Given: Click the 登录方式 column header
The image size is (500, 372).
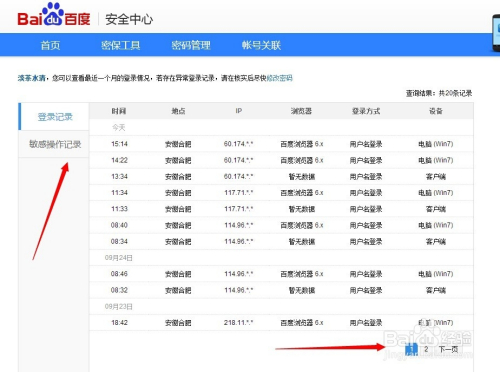Looking at the screenshot, I should pos(366,111).
